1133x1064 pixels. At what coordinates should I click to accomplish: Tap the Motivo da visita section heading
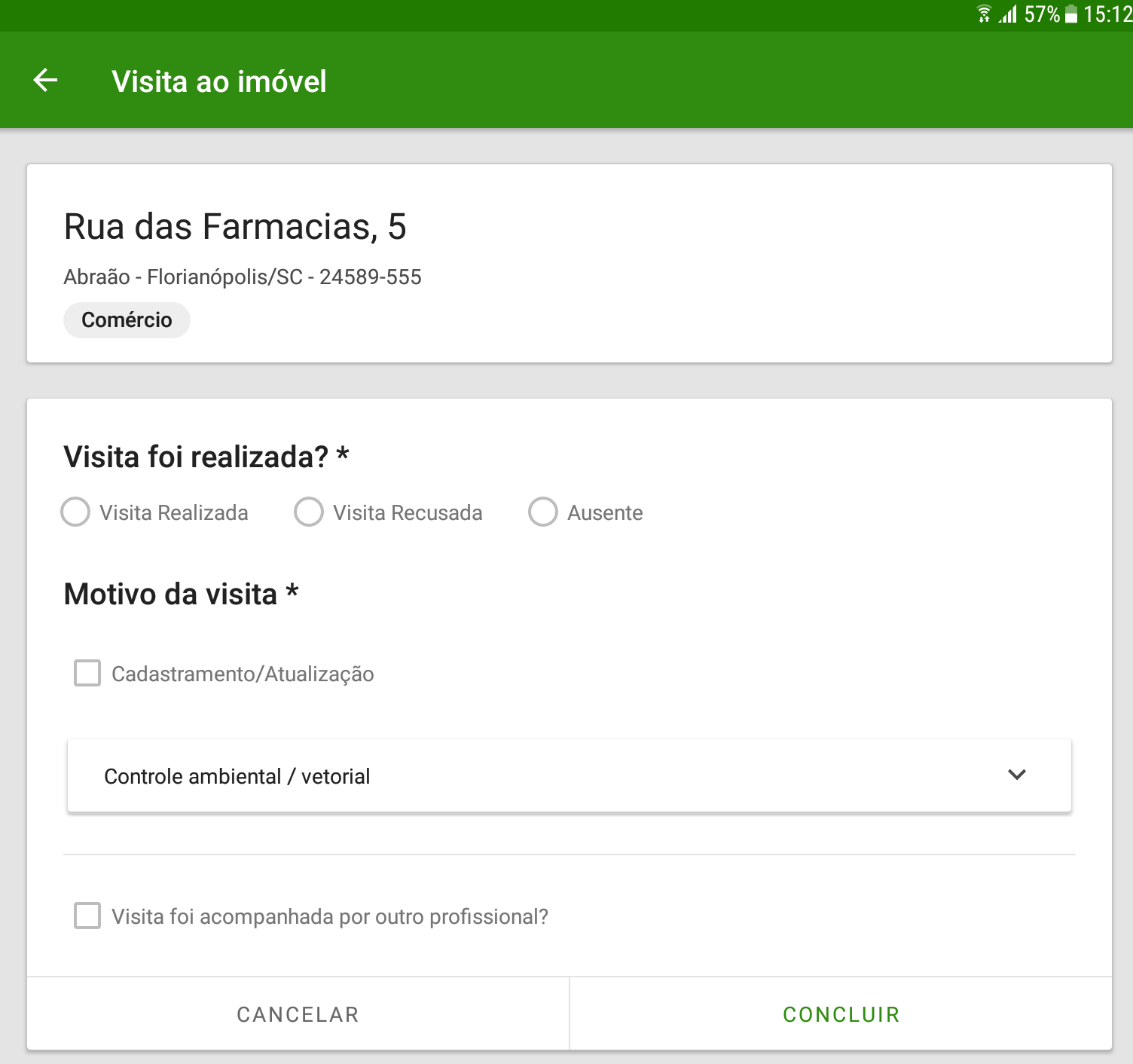pyautogui.click(x=182, y=594)
